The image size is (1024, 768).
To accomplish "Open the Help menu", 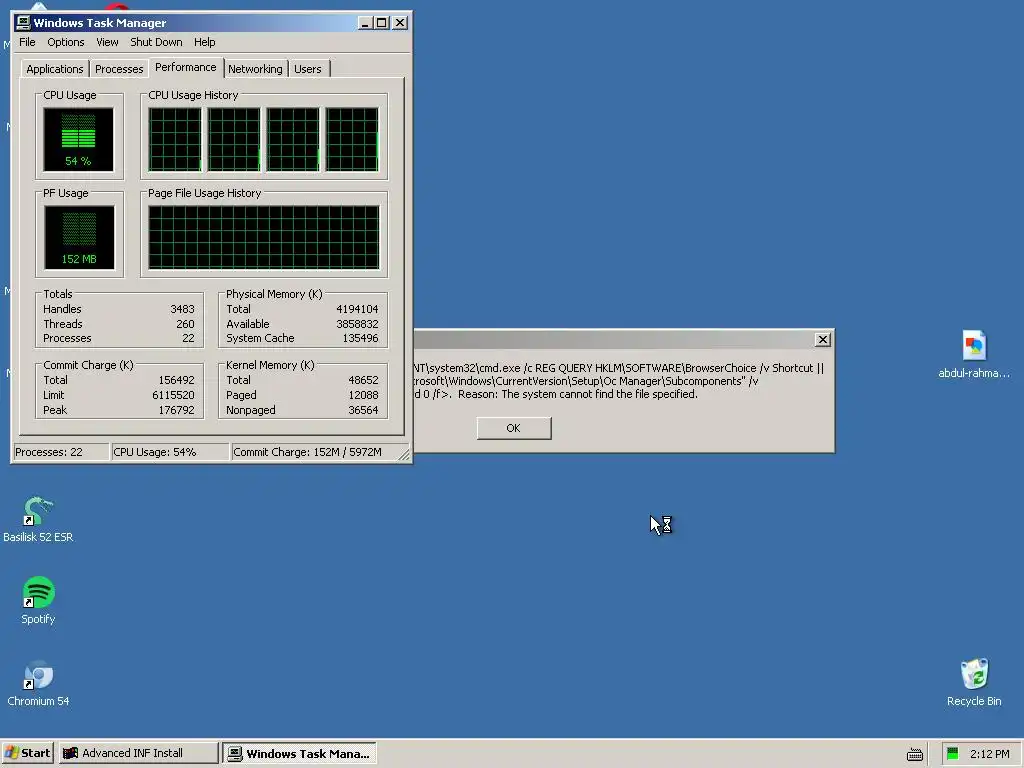I will [204, 42].
